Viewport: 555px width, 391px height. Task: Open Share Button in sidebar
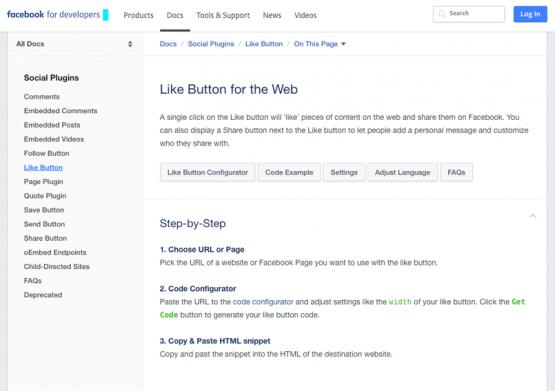[45, 238]
